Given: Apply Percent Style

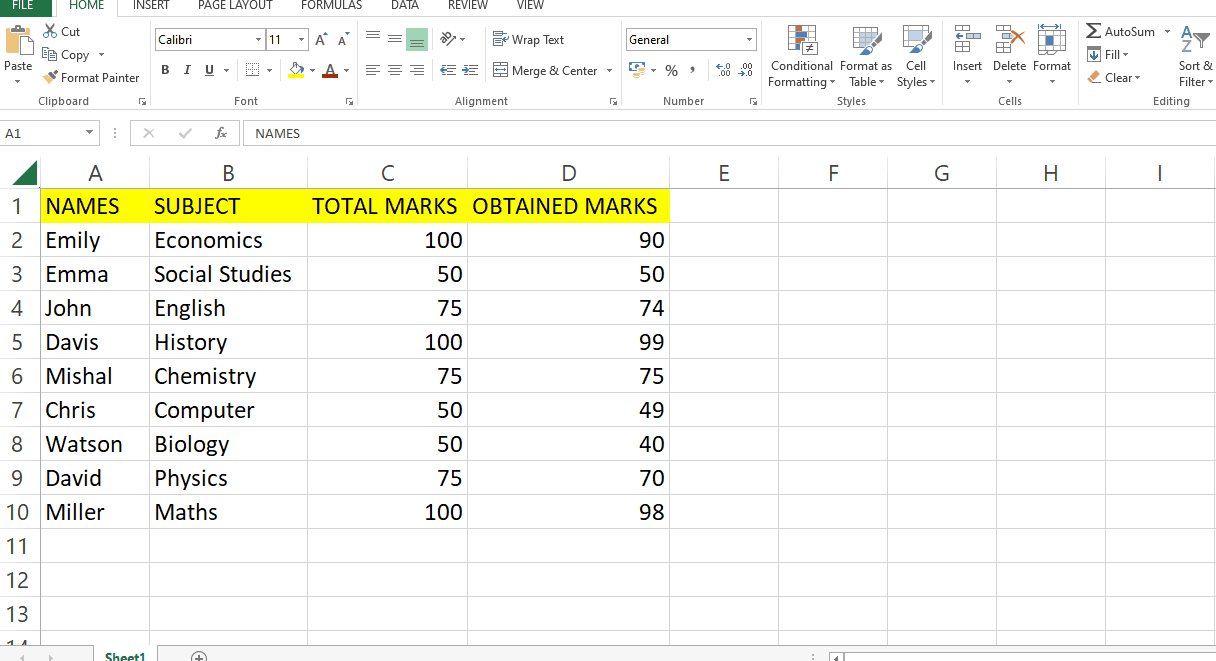Looking at the screenshot, I should coord(672,70).
